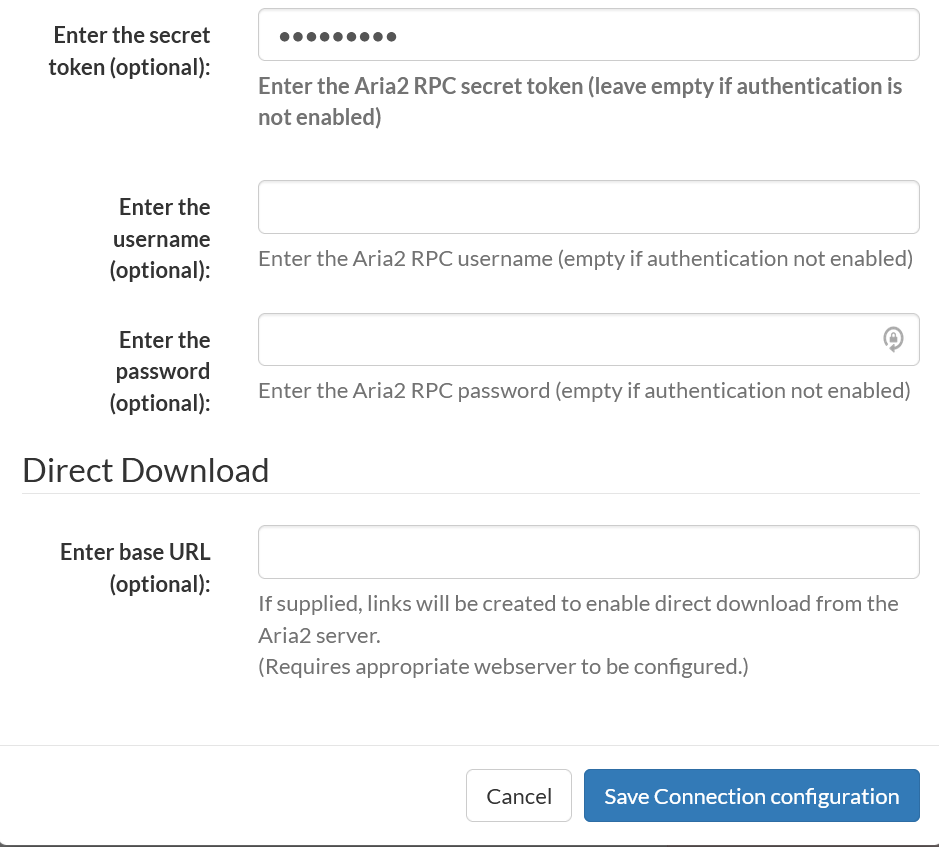This screenshot has height=847, width=939.
Task: Click the 'Enter base URL' label
Action: click(134, 567)
